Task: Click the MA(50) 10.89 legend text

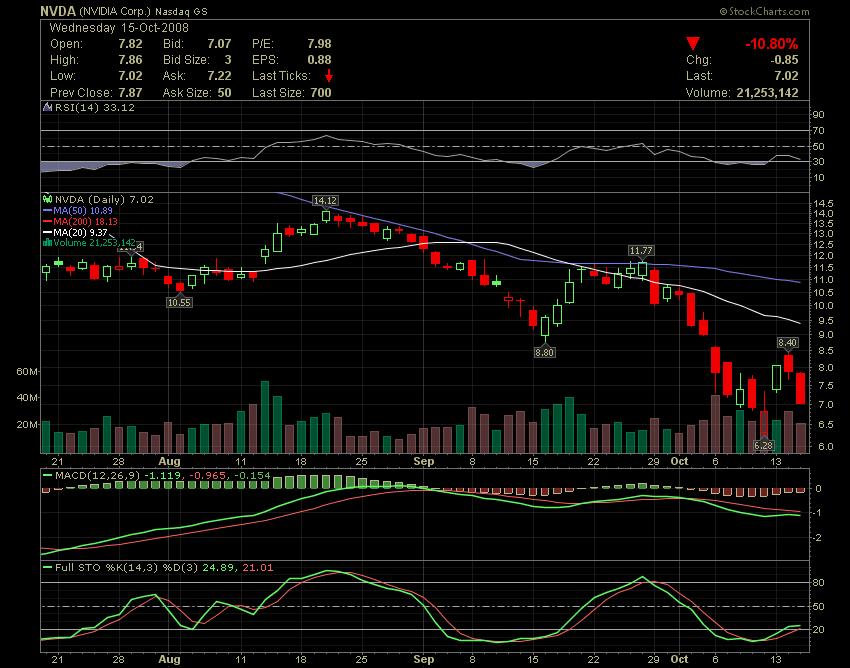Action: pyautogui.click(x=83, y=210)
